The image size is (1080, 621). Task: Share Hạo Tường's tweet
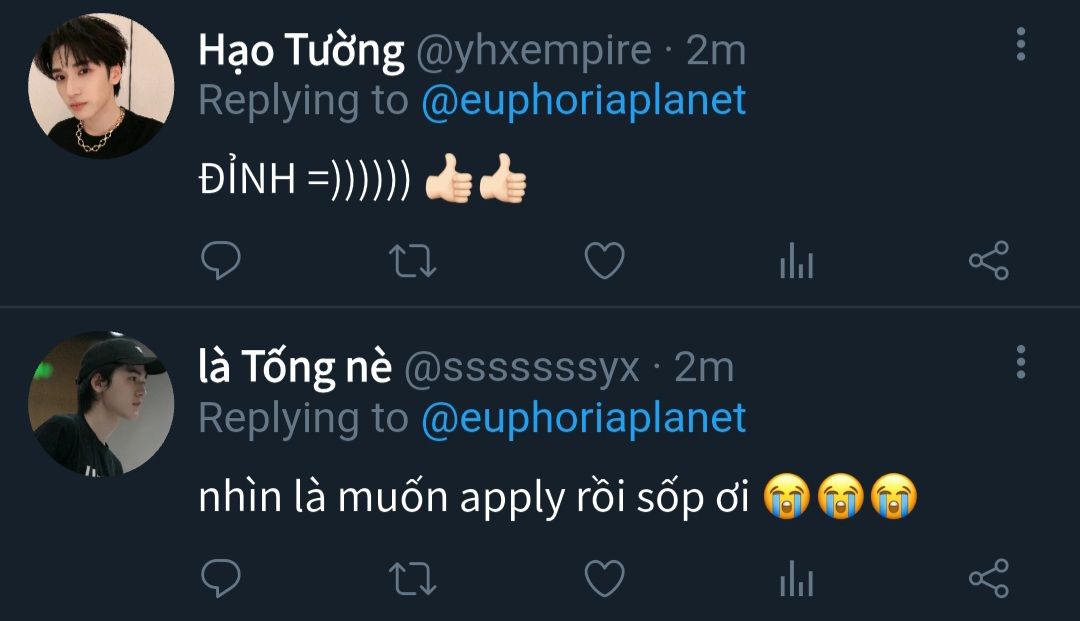coord(988,261)
